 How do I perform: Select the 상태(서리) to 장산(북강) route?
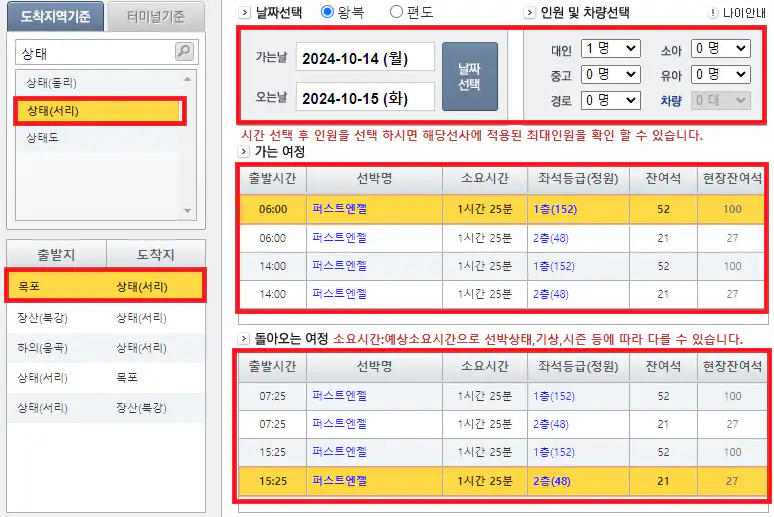[x=106, y=408]
